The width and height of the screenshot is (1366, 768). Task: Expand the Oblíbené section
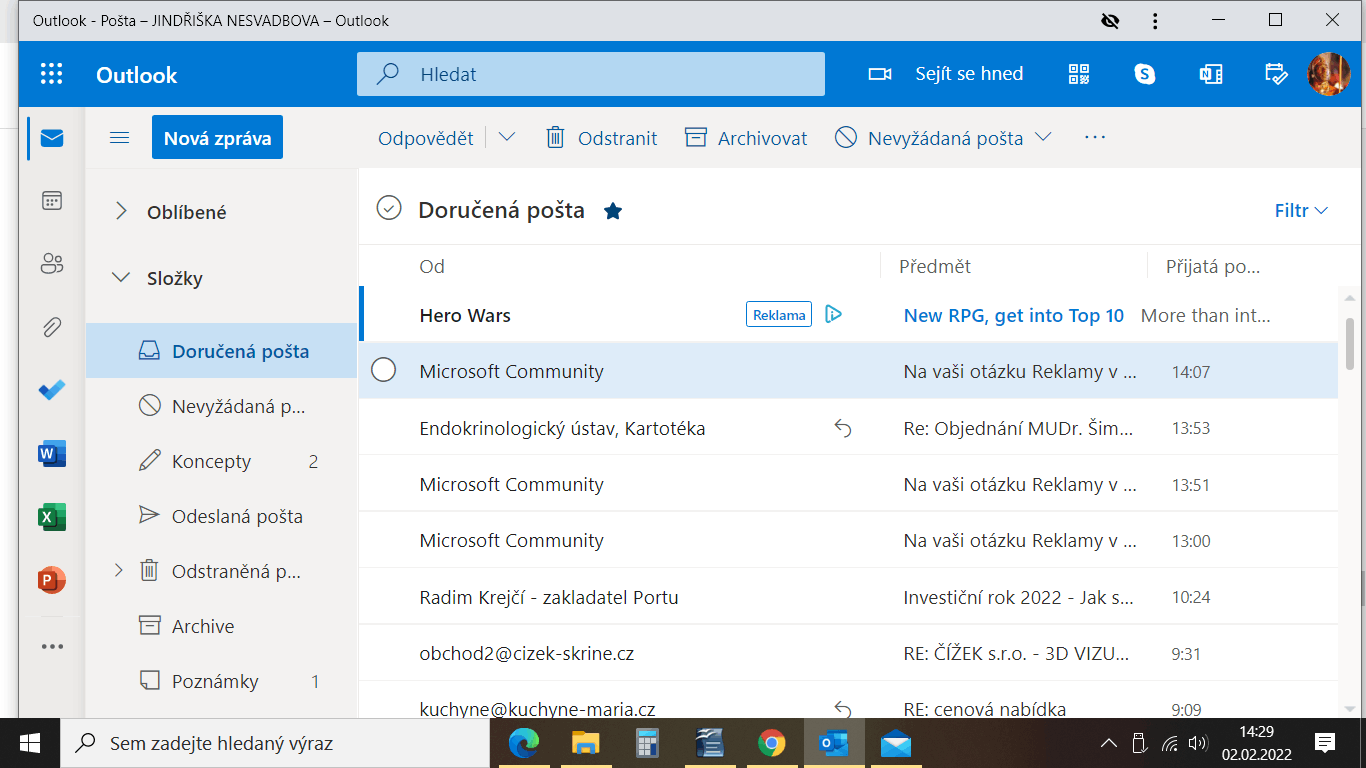pos(121,211)
